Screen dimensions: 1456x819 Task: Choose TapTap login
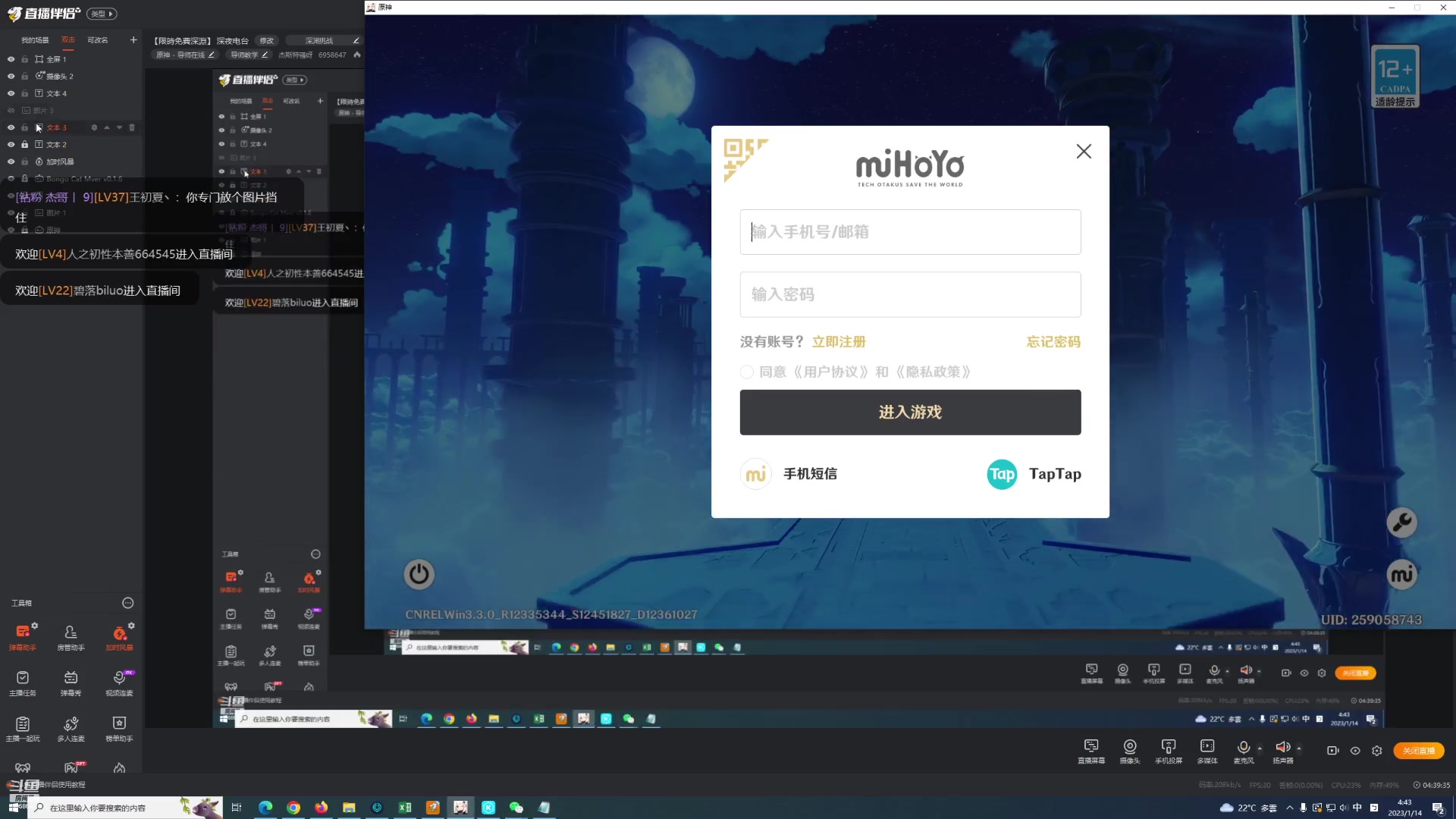click(1034, 474)
